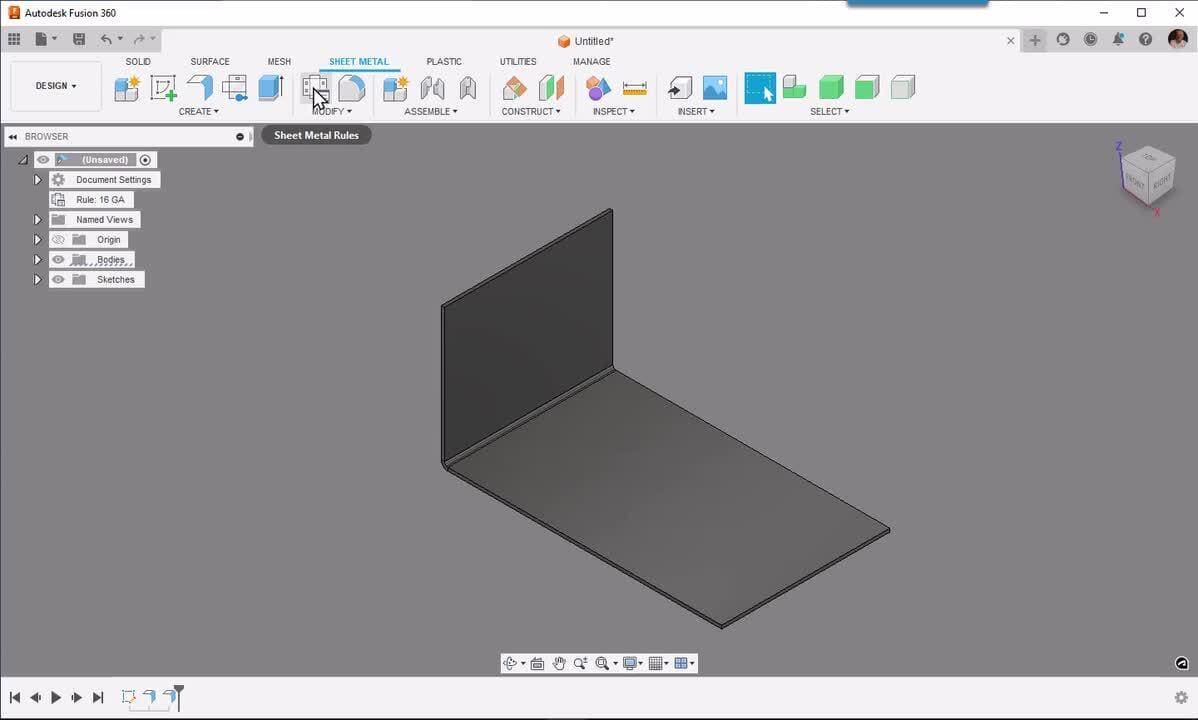Select the Flange tool

(200, 88)
